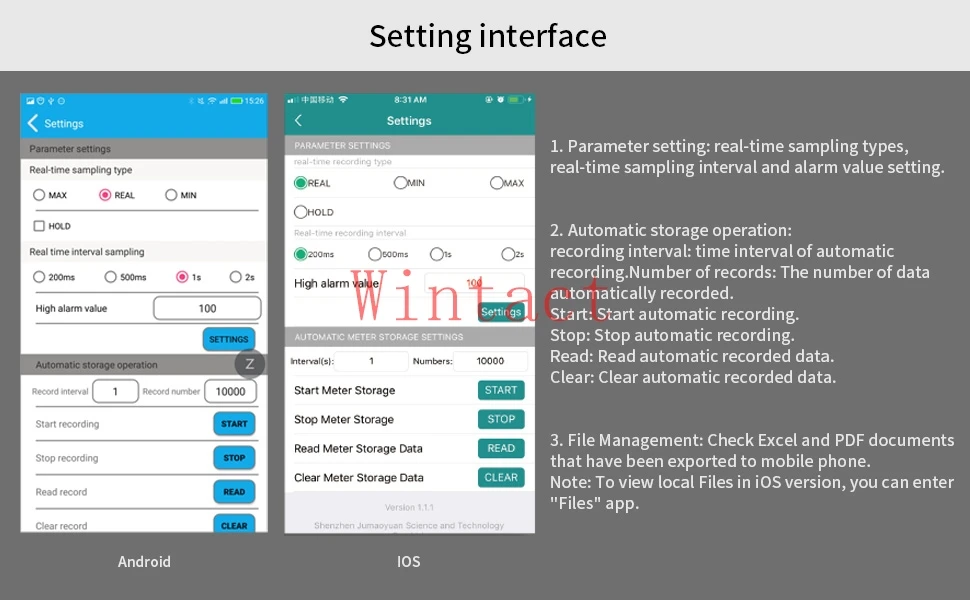
Task: Tap iOS 'PARAMETER SETTINGS' section header
Action: click(x=410, y=145)
